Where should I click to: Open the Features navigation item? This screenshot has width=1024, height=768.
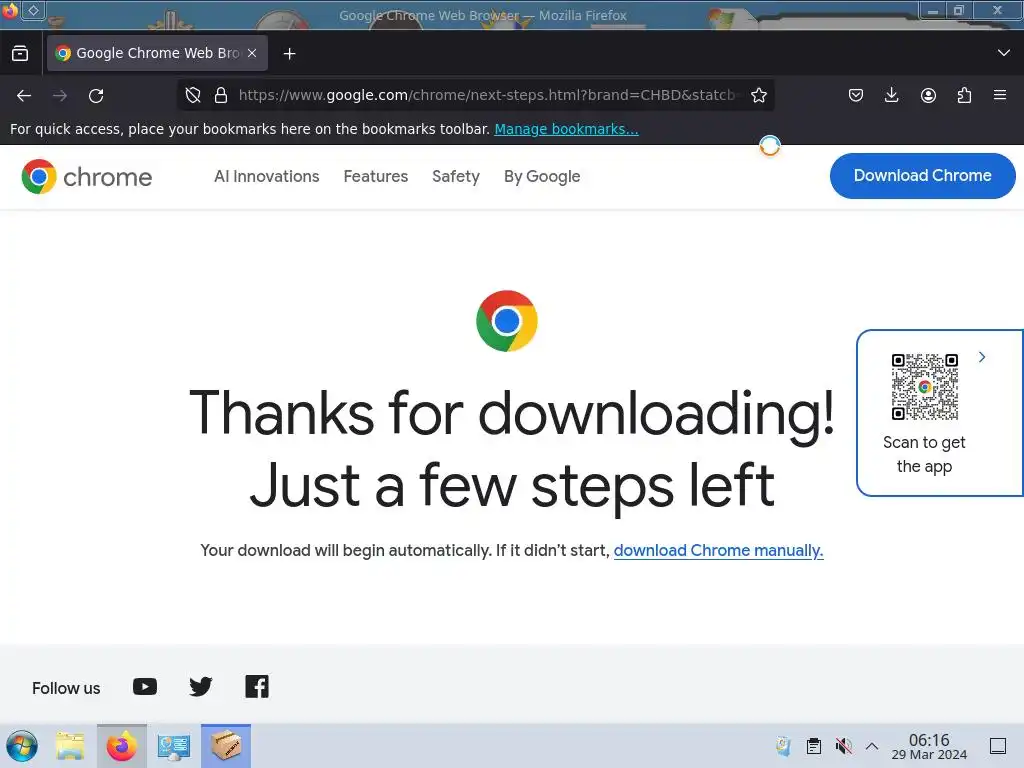tap(376, 176)
